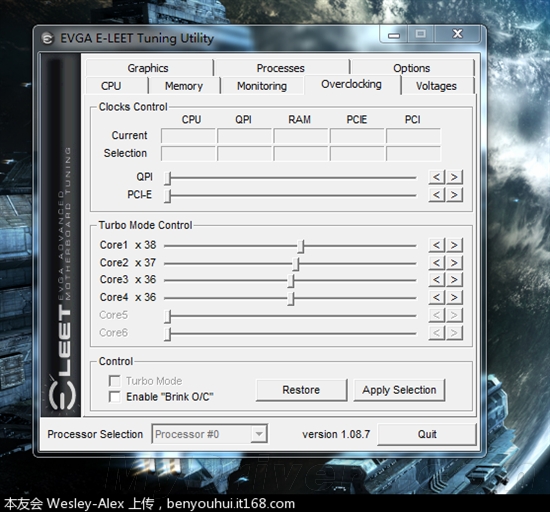Minimize the E-LEET window
550x512 pixels.
pyautogui.click(x=394, y=35)
